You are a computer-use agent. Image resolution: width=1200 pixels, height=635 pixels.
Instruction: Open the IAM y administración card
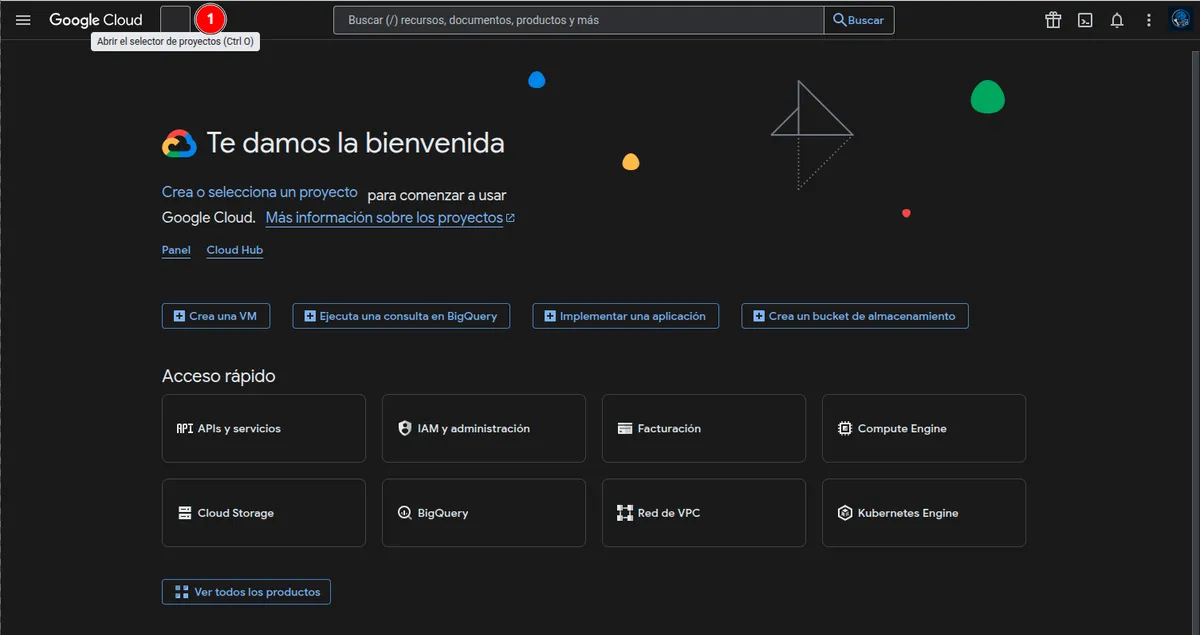(x=484, y=428)
